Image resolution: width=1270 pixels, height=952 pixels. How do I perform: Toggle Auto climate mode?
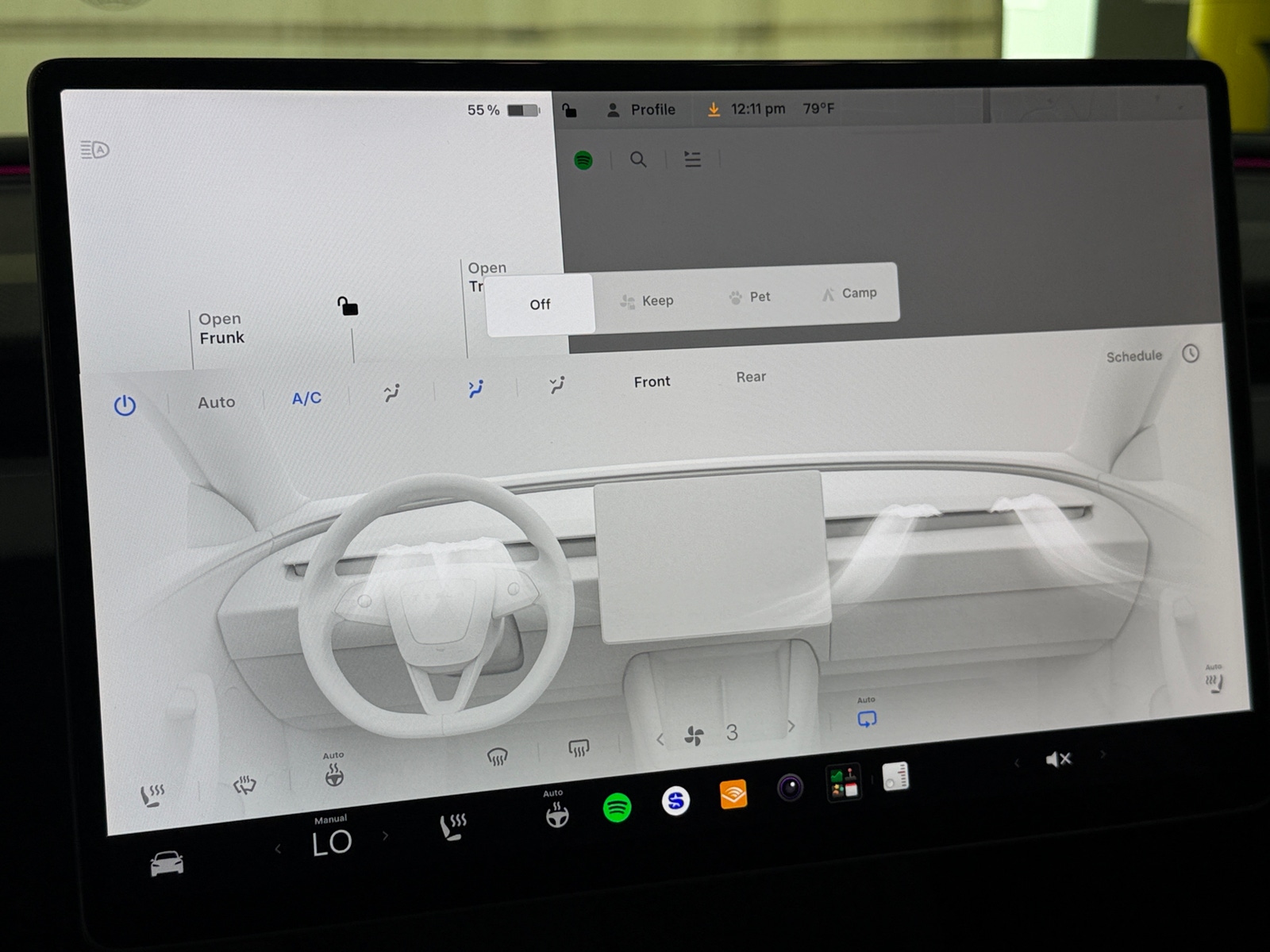(216, 402)
